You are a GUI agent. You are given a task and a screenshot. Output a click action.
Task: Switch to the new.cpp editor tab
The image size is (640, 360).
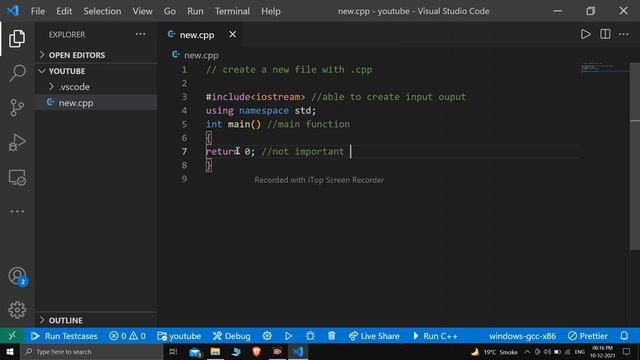[197, 35]
